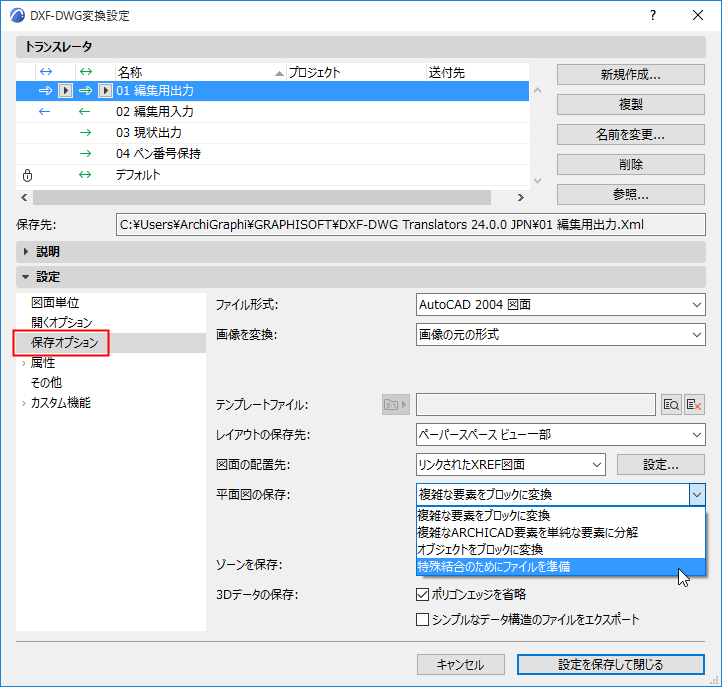
Task: Click the キャンセル button
Action: click(x=460, y=665)
